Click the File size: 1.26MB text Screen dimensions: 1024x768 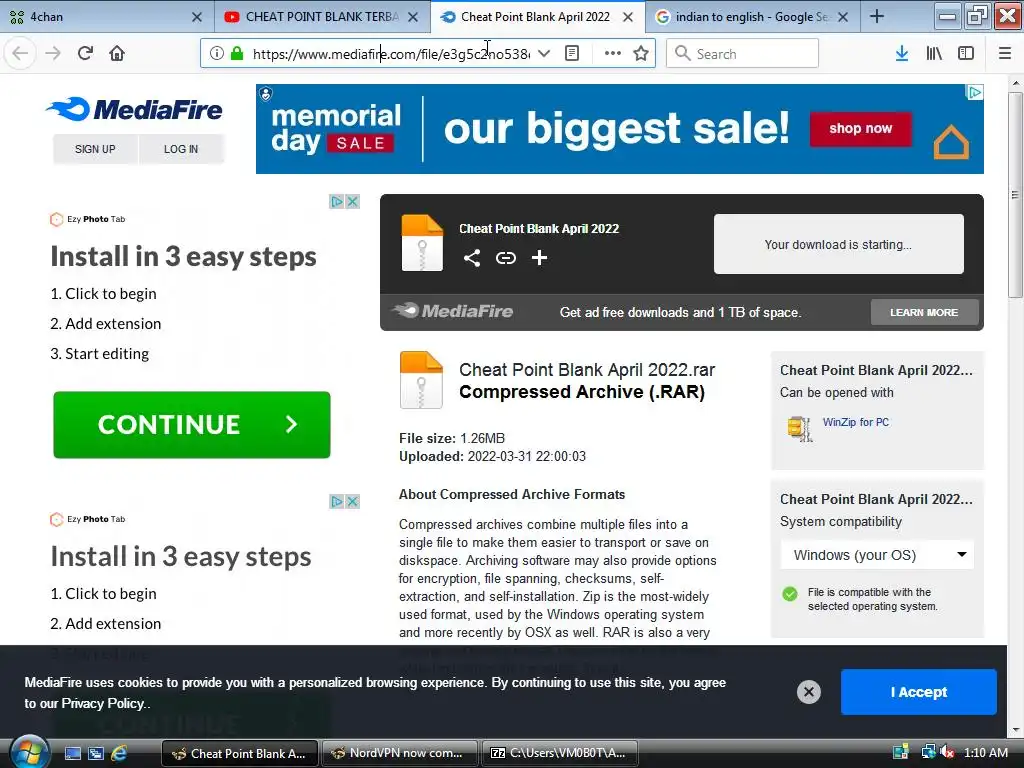click(x=452, y=438)
